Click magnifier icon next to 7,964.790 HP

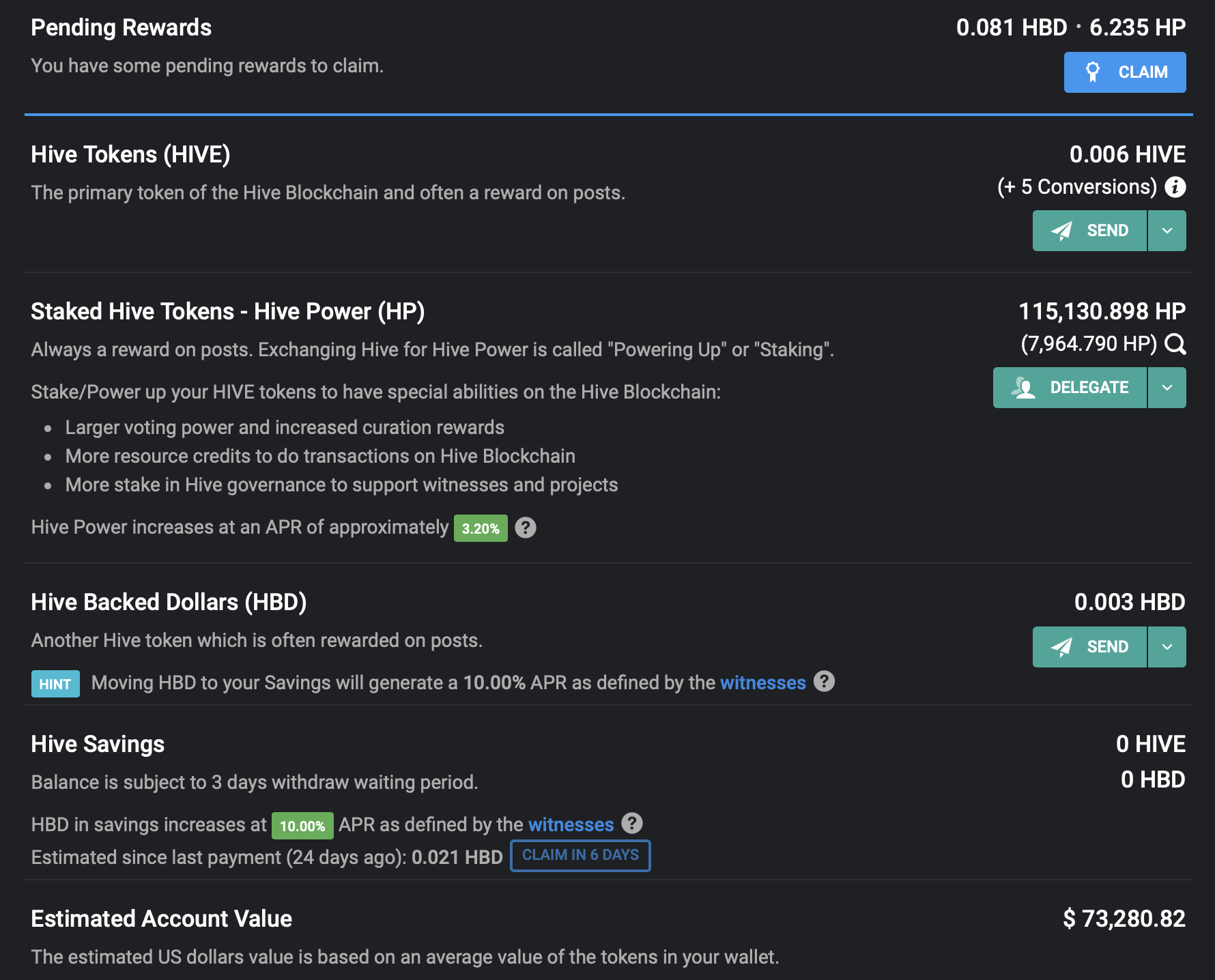pyautogui.click(x=1175, y=344)
